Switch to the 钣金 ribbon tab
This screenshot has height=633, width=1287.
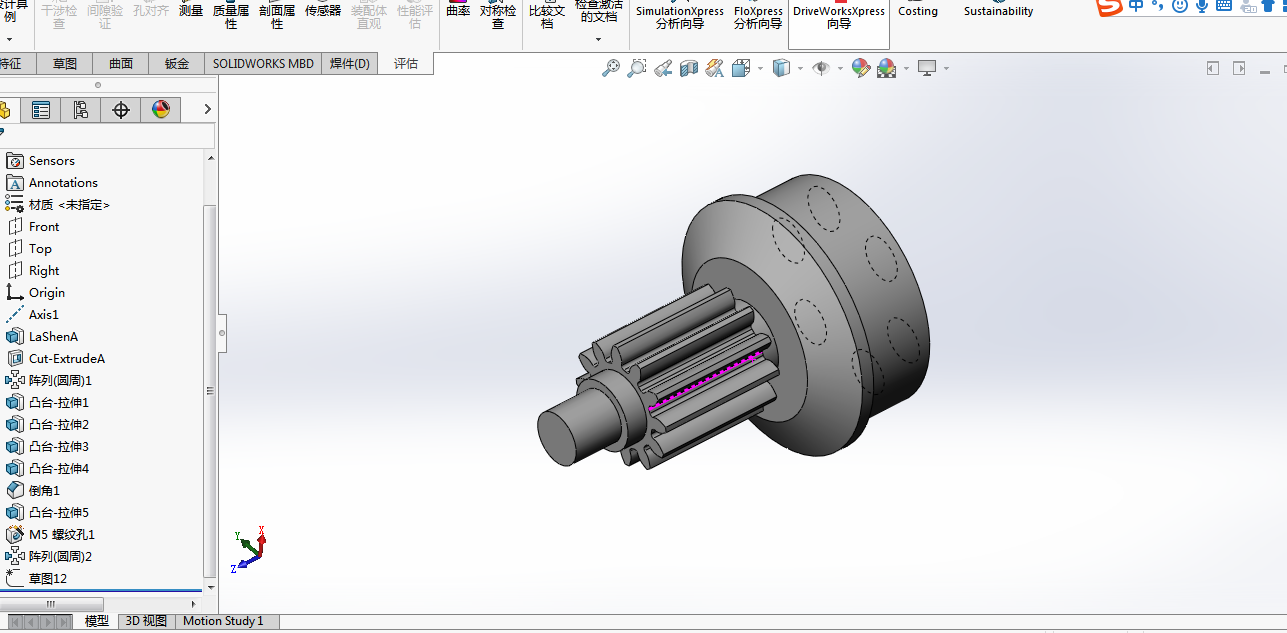177,64
